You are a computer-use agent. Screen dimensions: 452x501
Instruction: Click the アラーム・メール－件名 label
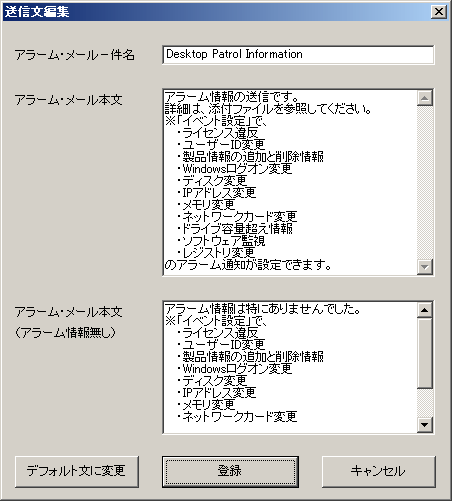75,55
